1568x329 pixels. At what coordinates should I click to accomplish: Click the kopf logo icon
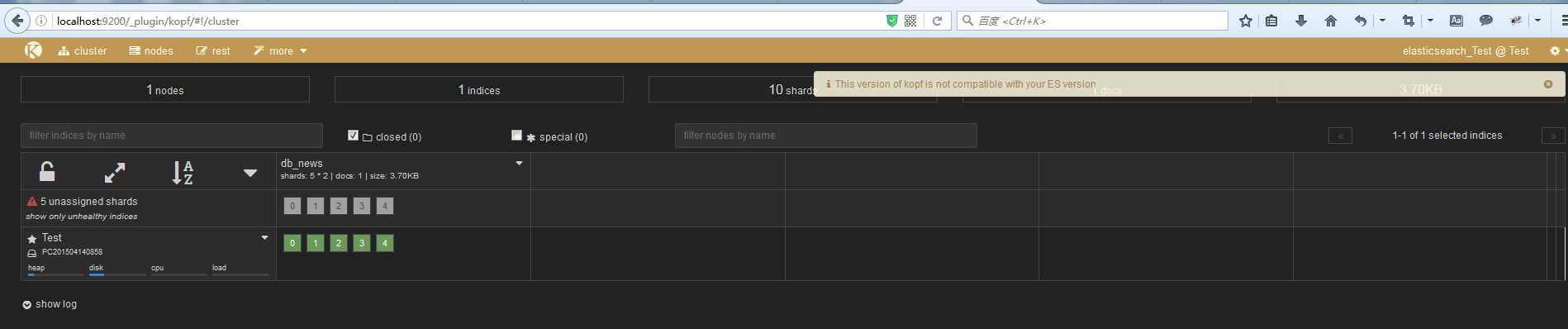coord(33,50)
